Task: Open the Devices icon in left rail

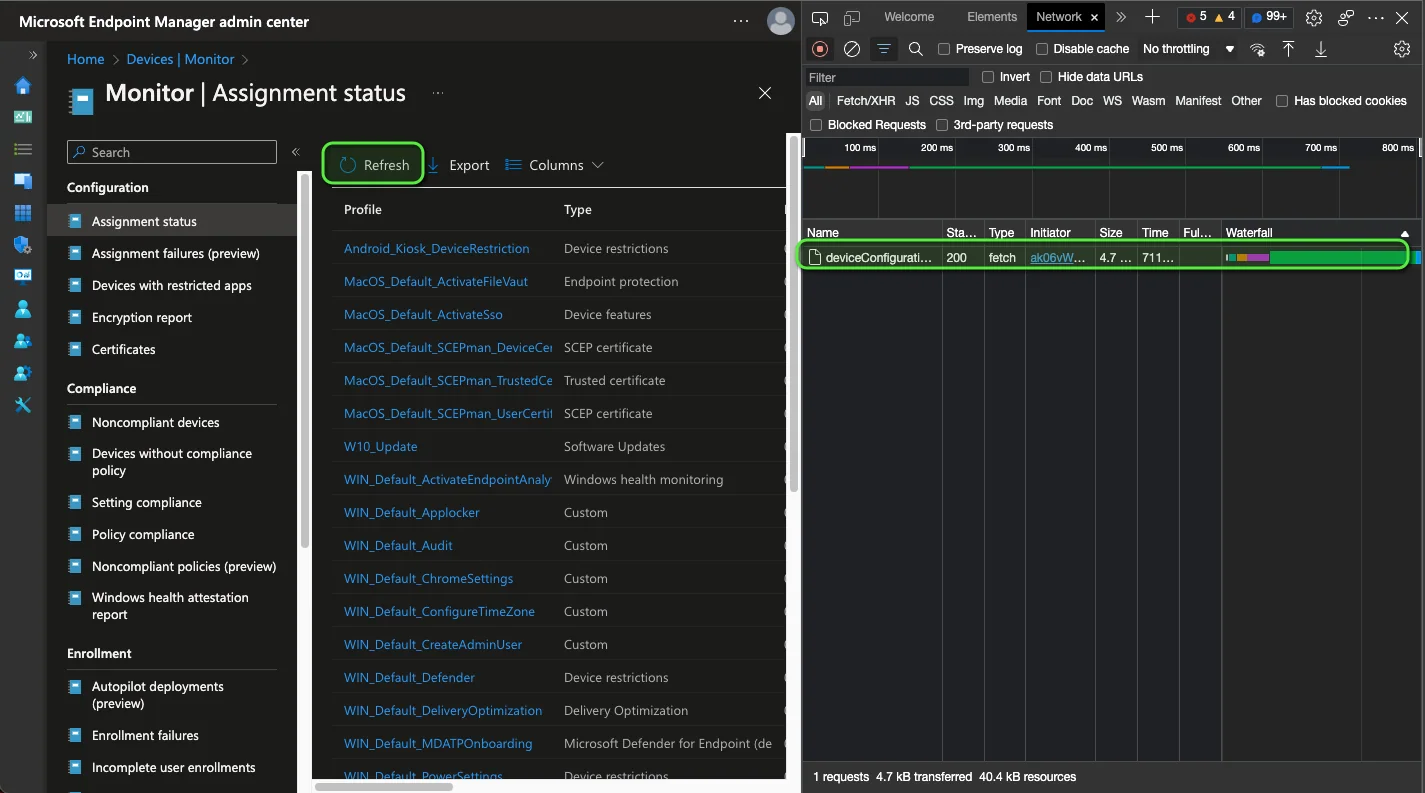Action: click(x=23, y=181)
